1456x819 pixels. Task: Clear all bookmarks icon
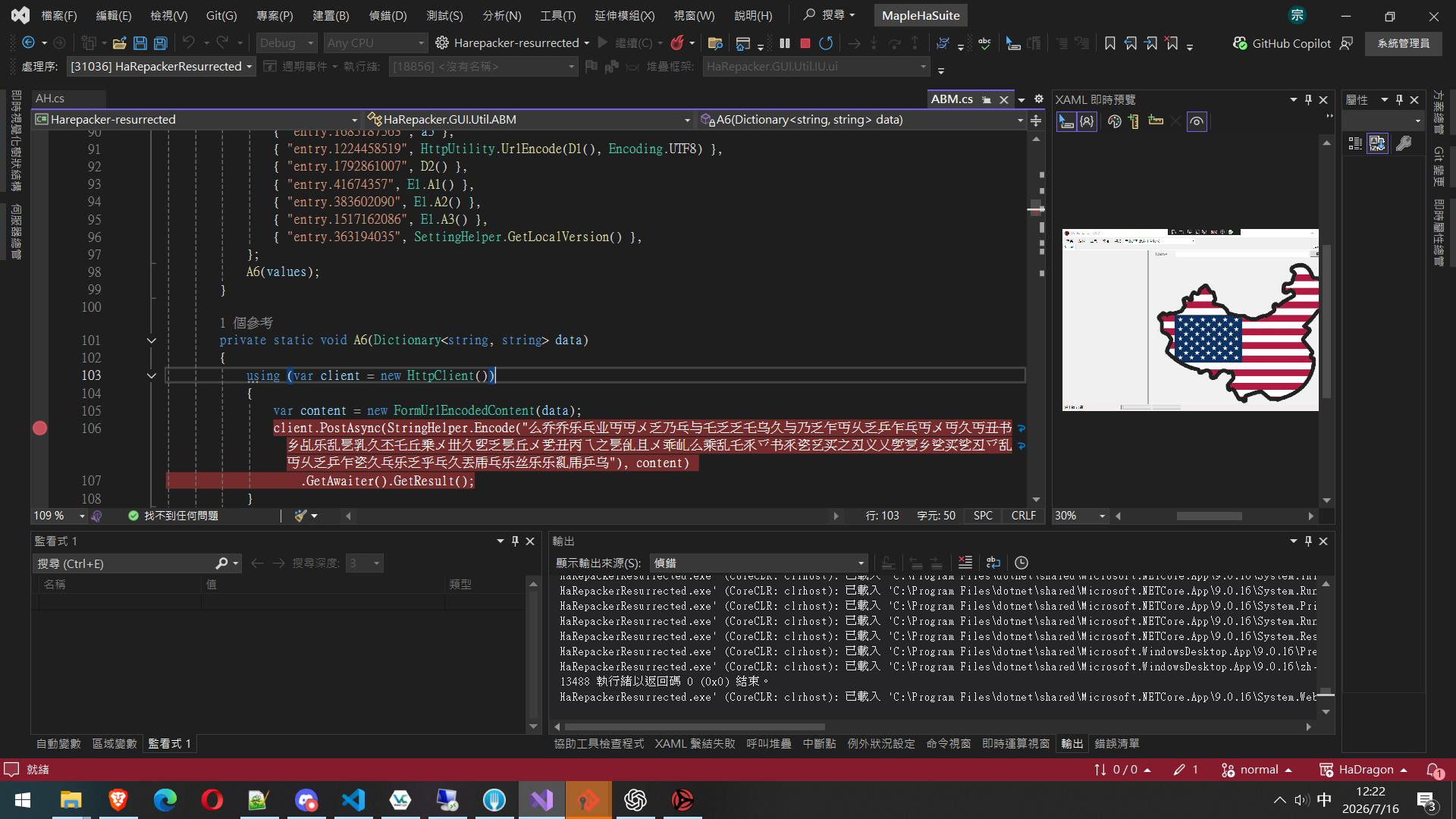(x=1172, y=43)
